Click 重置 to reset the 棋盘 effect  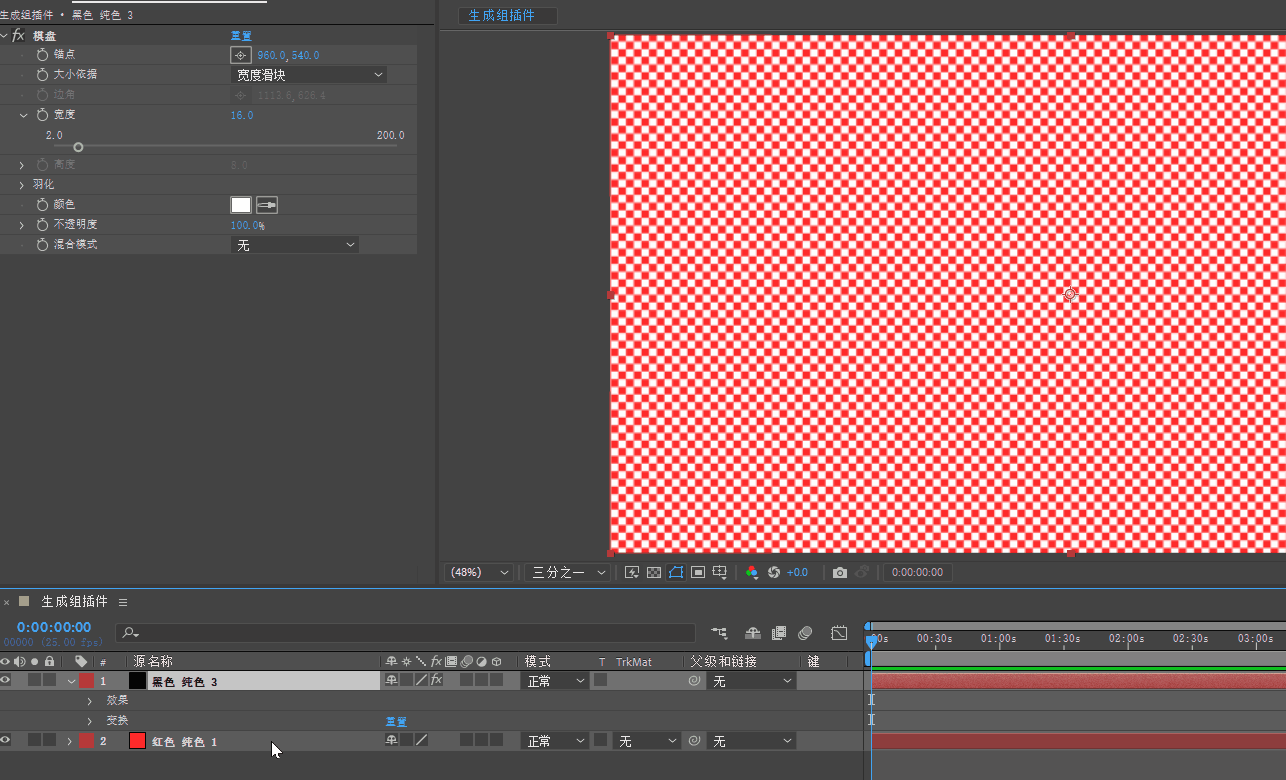[241, 36]
